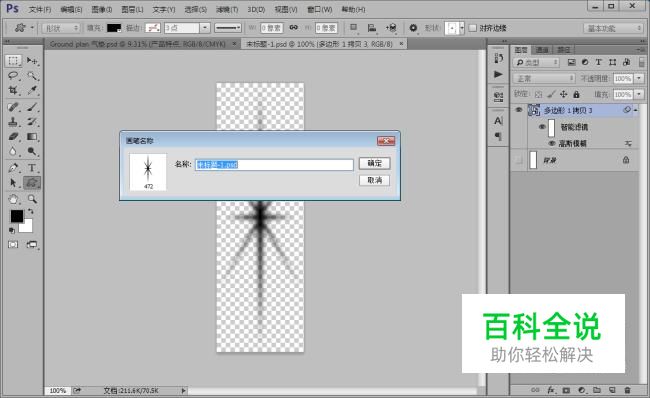Open the Character panel icon
Viewport: 650px width, 398px height.
(x=498, y=121)
